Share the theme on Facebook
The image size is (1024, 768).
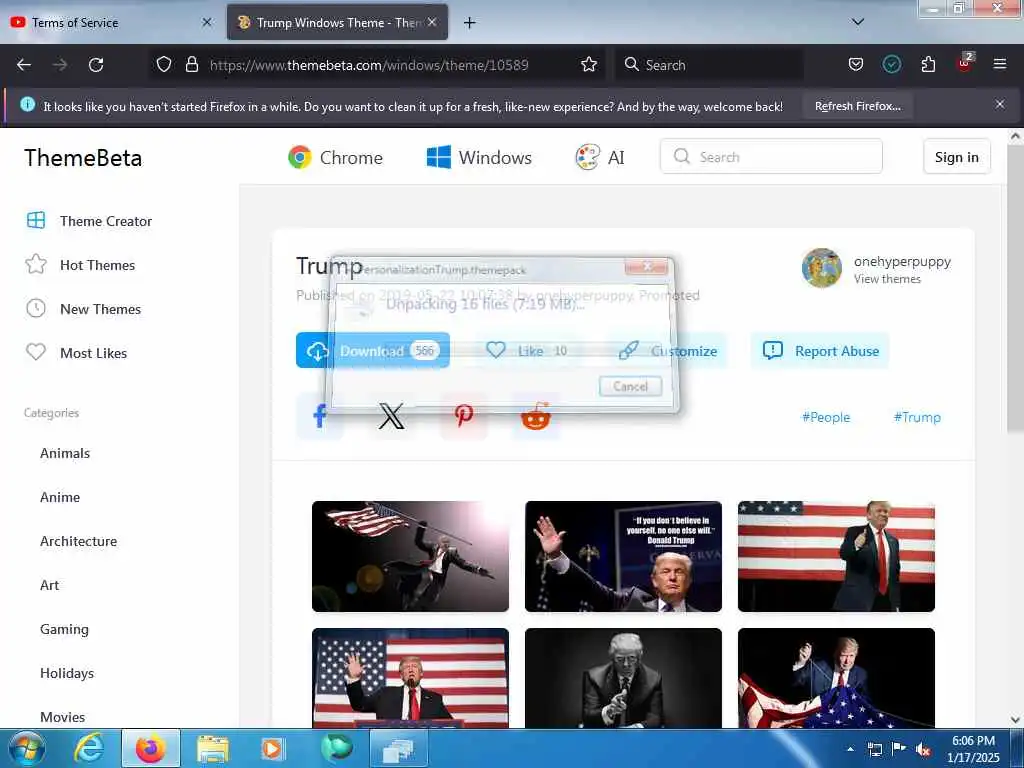tap(320, 416)
